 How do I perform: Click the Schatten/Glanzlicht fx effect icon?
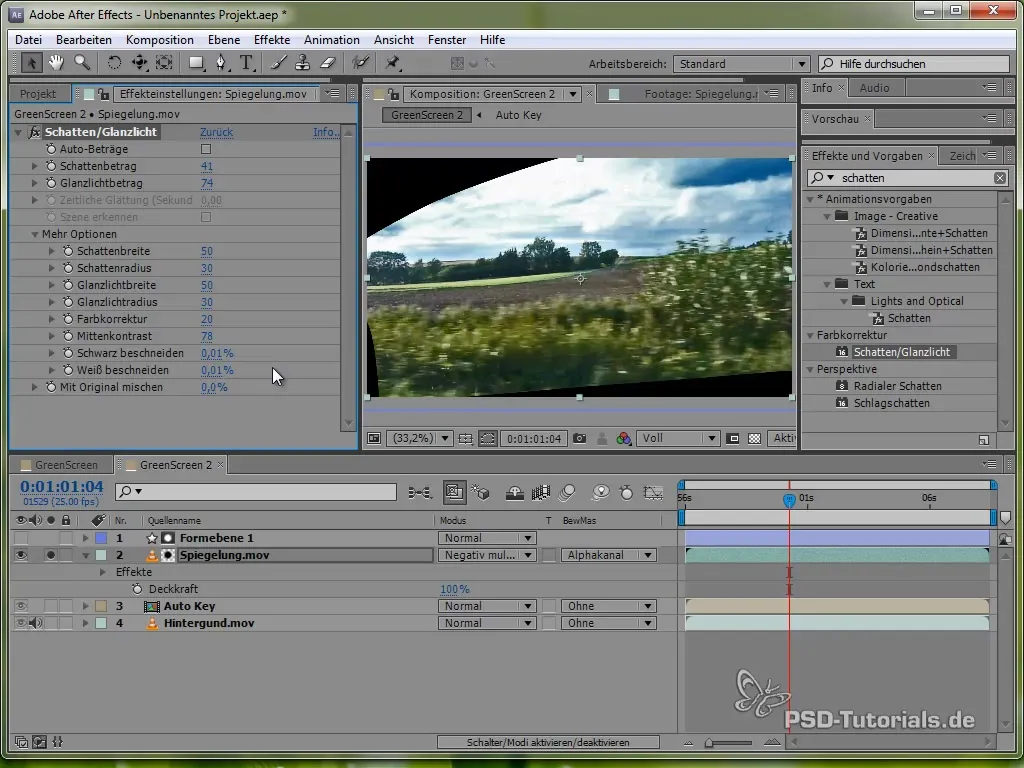(x=34, y=132)
